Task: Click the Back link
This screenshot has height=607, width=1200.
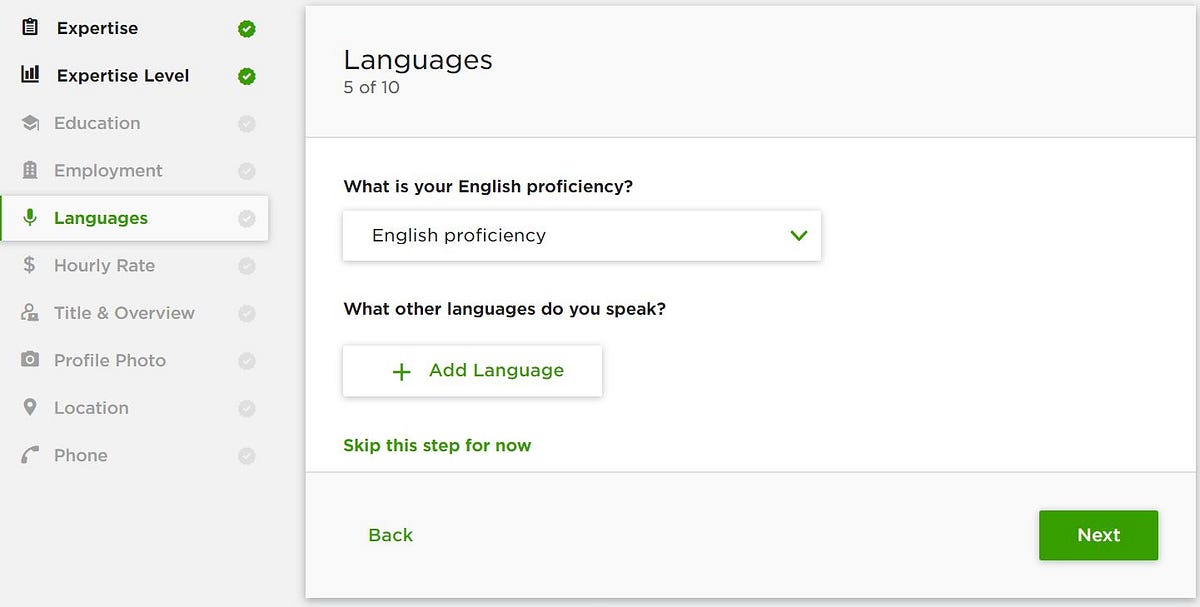Action: click(x=390, y=535)
